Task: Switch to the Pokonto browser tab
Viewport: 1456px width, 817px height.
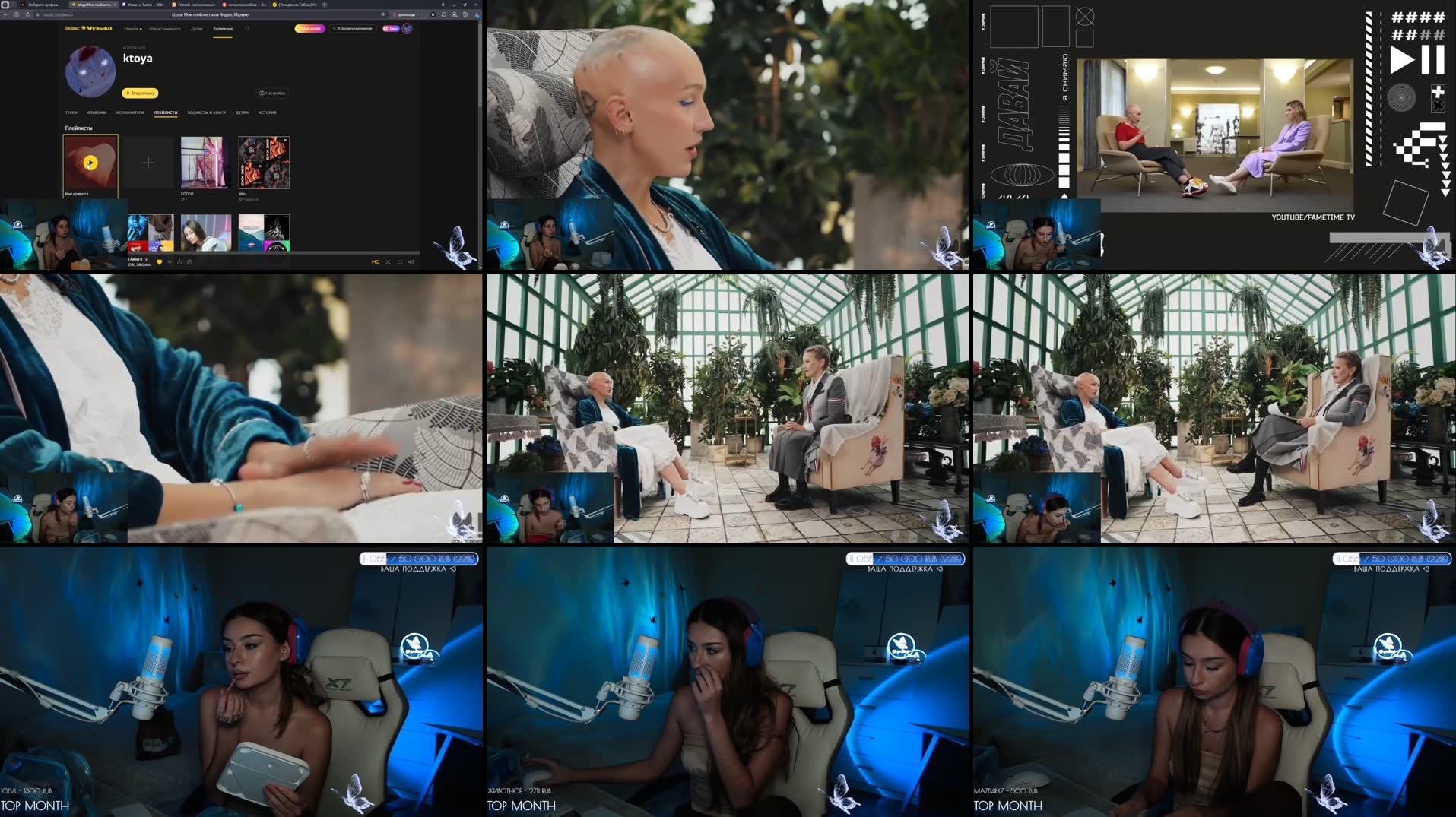Action: (x=193, y=5)
